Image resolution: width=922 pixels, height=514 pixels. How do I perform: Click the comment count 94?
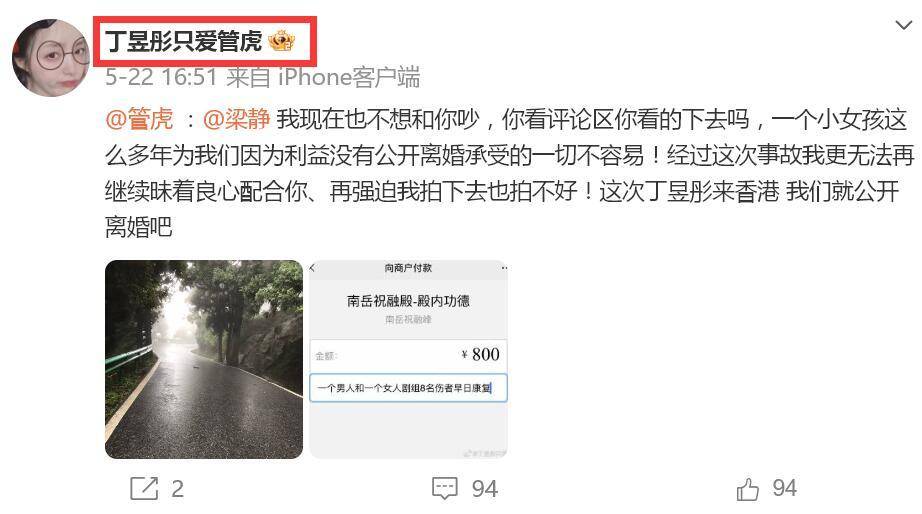485,489
